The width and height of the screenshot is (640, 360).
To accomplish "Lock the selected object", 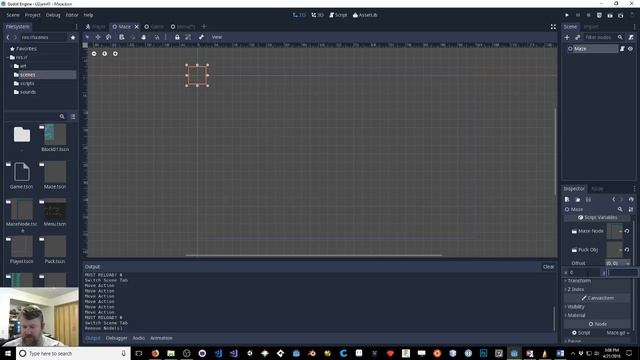I will pos(177,37).
